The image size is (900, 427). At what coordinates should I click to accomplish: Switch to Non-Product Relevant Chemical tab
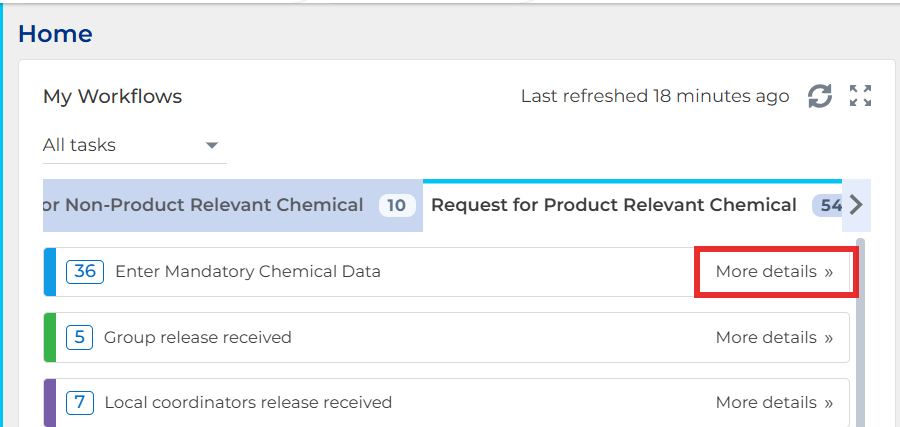(233, 205)
